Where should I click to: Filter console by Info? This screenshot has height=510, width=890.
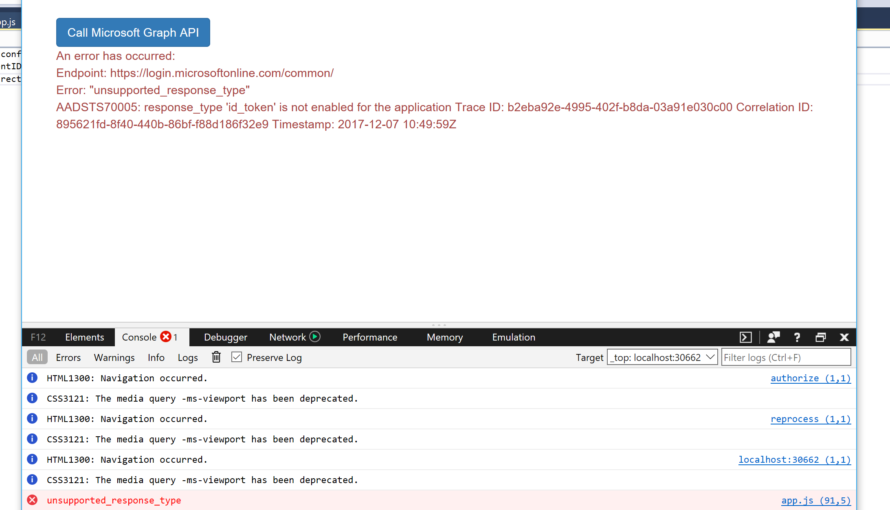(156, 357)
